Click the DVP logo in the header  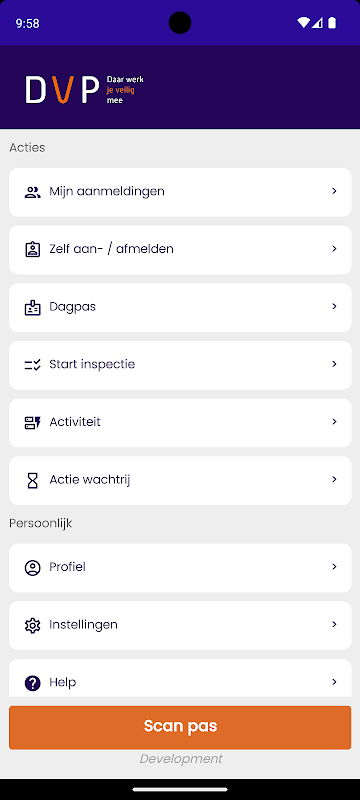click(84, 90)
